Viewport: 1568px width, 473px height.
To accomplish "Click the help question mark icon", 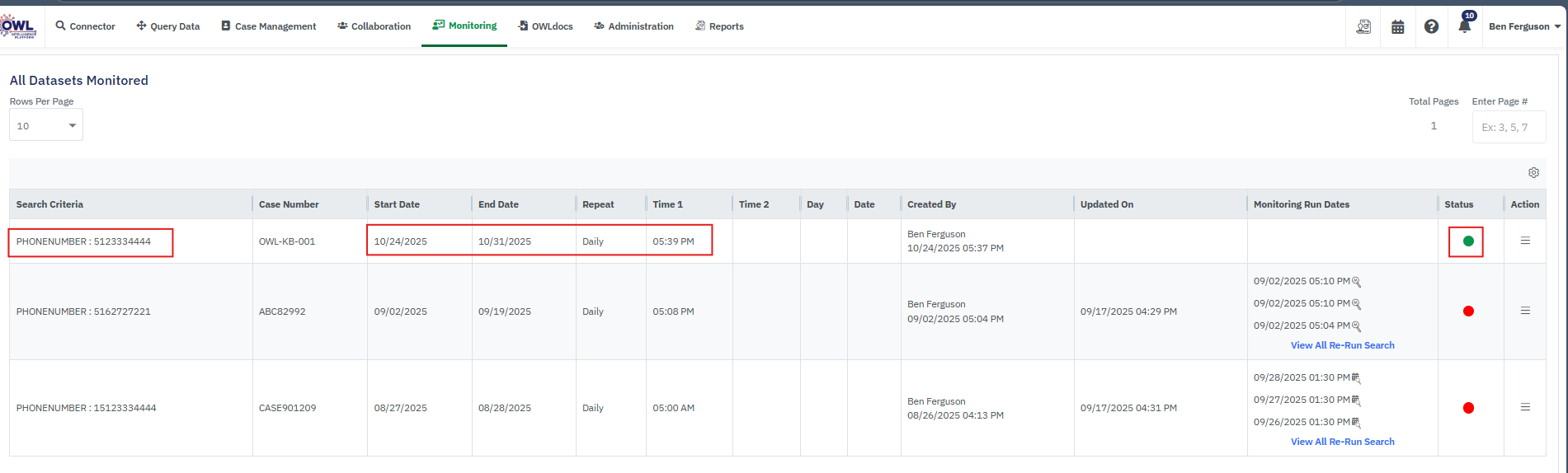I will (1431, 26).
